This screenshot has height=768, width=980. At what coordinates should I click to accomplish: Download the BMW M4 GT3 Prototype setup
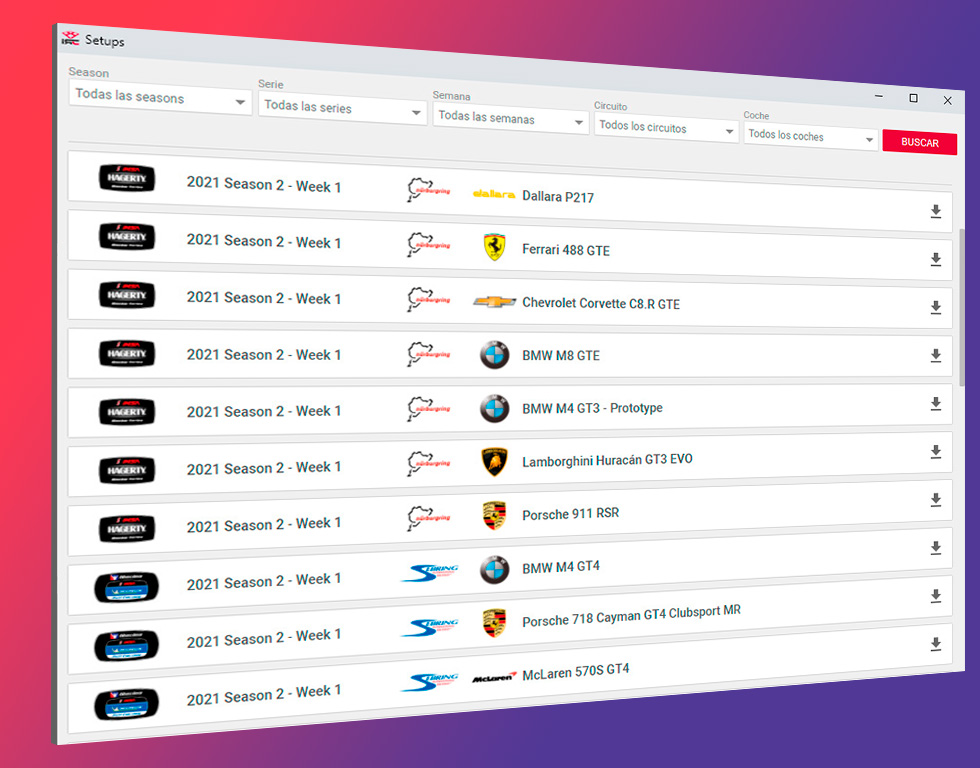(x=936, y=404)
